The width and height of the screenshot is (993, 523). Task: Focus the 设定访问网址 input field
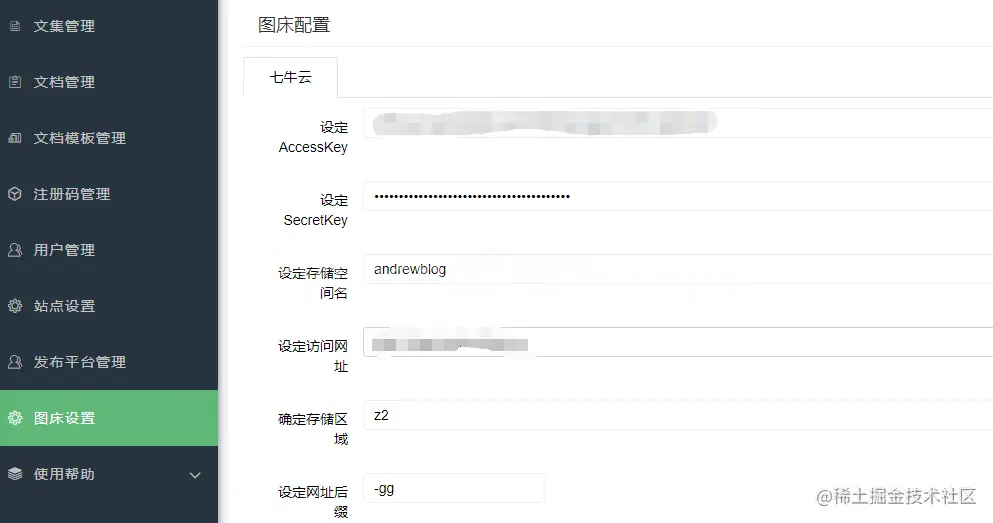click(x=678, y=343)
